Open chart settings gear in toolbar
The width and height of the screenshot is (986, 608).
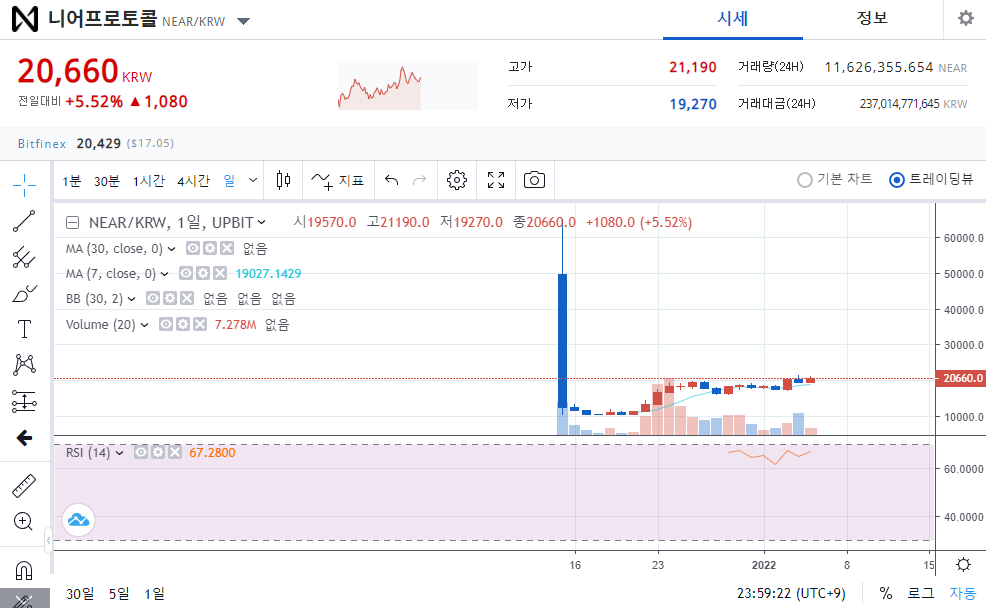pyautogui.click(x=457, y=180)
